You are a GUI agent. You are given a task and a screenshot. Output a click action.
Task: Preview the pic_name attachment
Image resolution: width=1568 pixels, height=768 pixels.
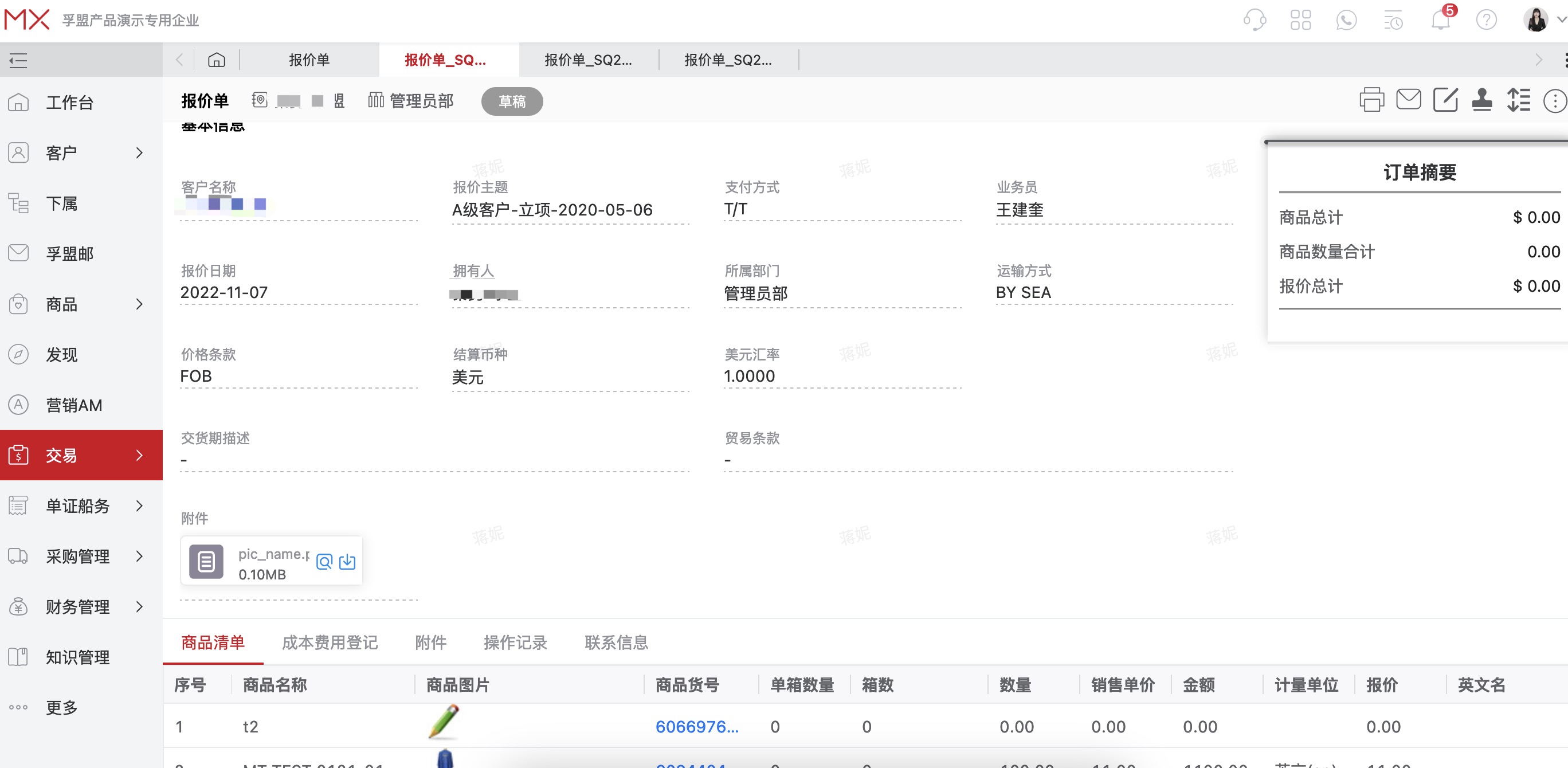coord(324,562)
